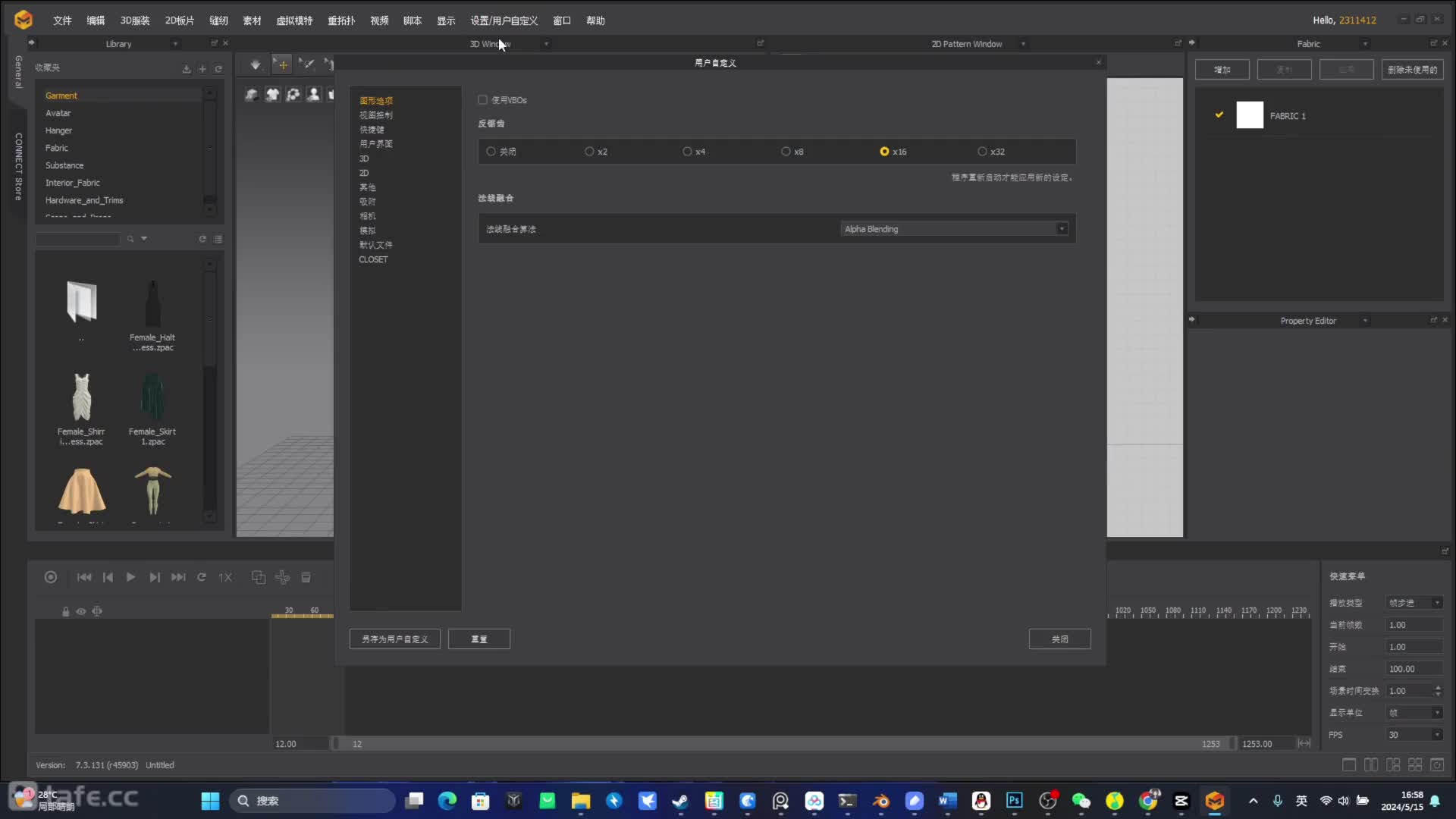The height and width of the screenshot is (819, 1456).
Task: Click the scissors cut icon in timeline
Action: pos(282,577)
